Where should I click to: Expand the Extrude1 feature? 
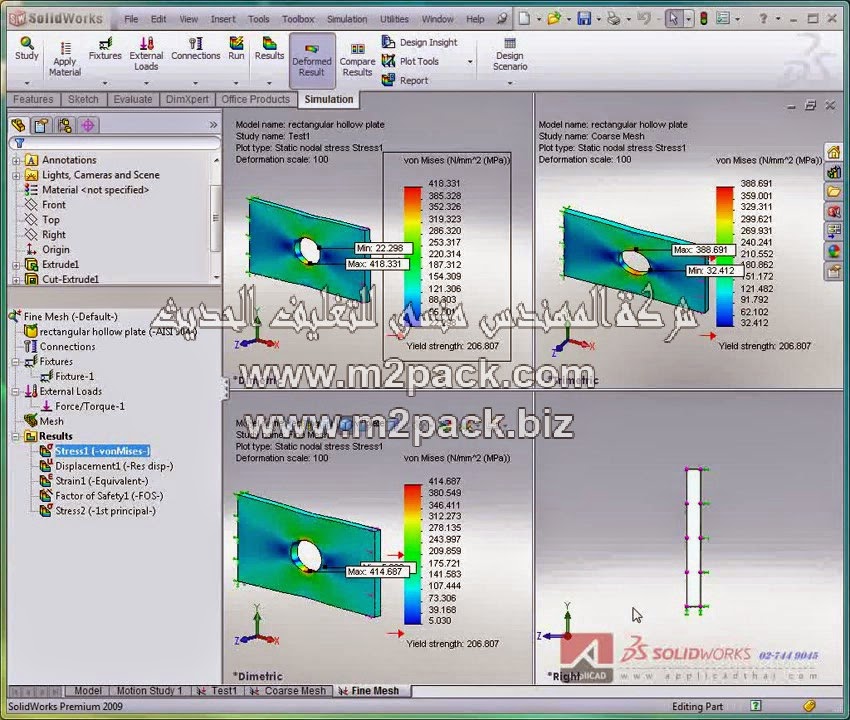tap(16, 265)
